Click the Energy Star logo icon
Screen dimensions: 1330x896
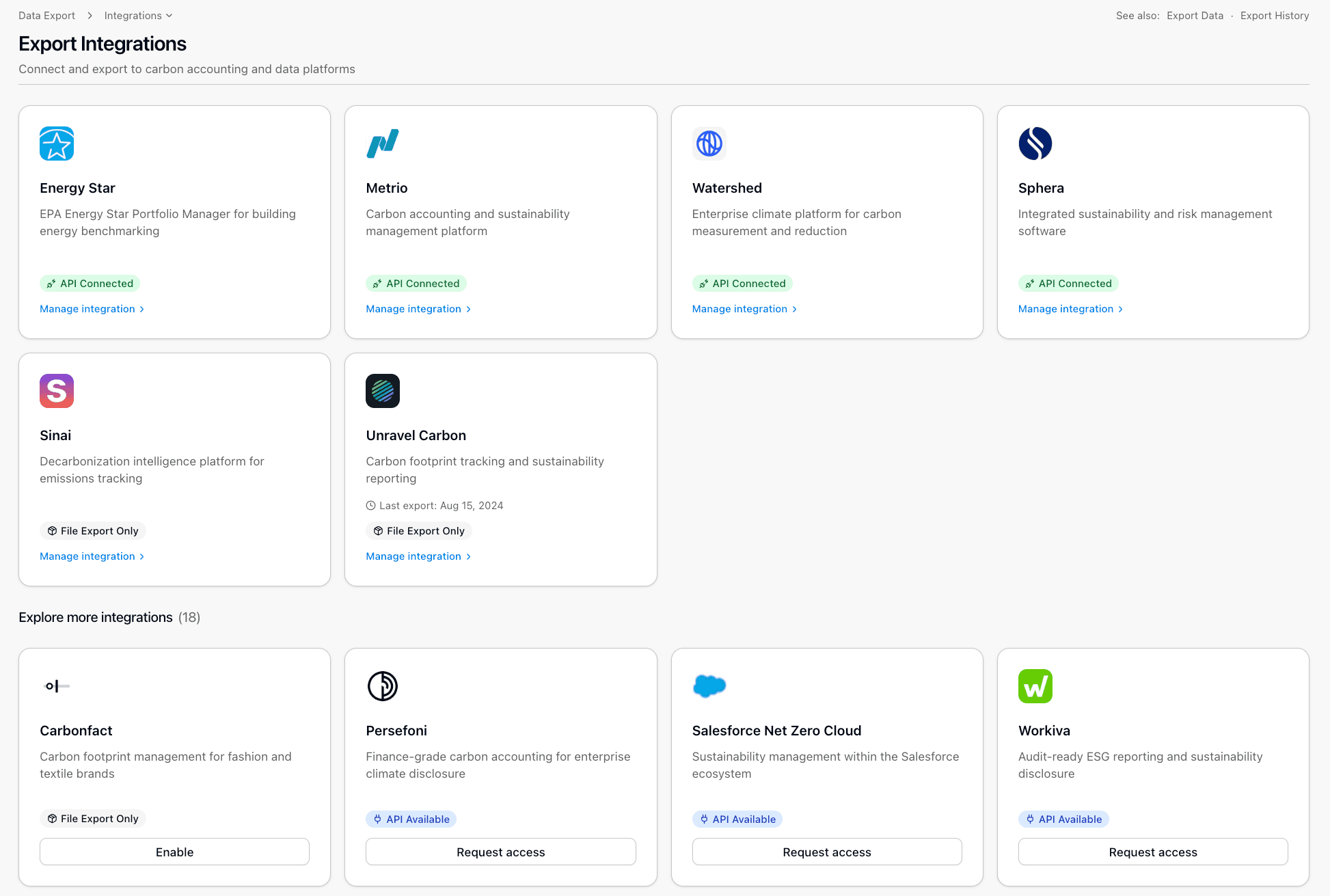(57, 144)
